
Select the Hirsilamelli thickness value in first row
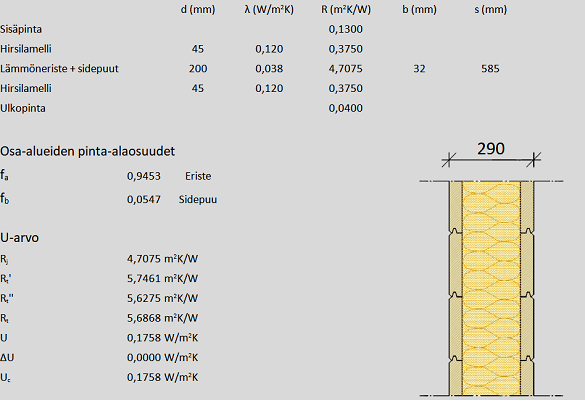198,49
